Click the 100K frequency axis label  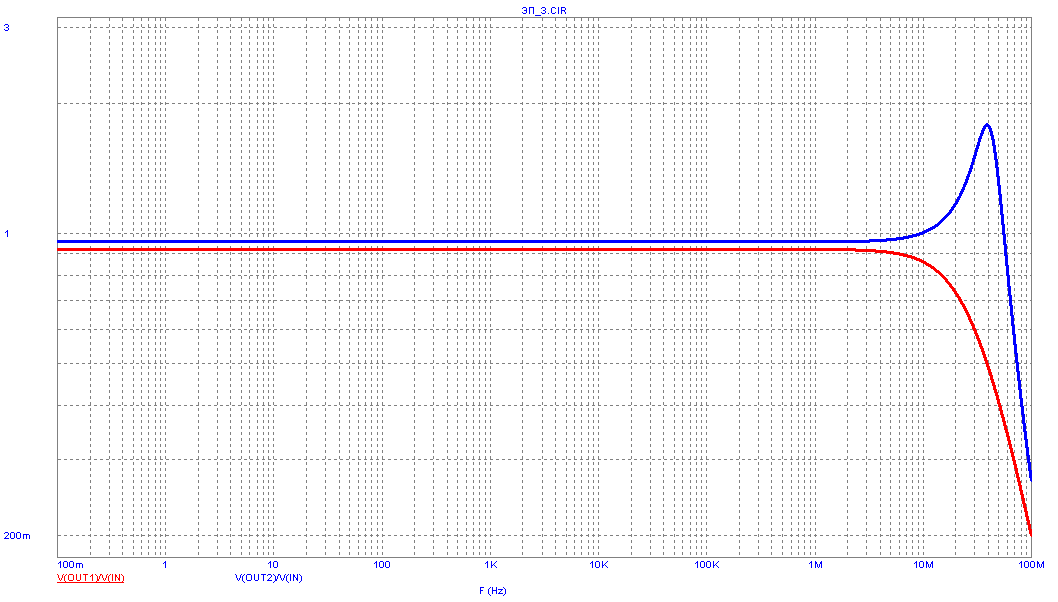[706, 564]
